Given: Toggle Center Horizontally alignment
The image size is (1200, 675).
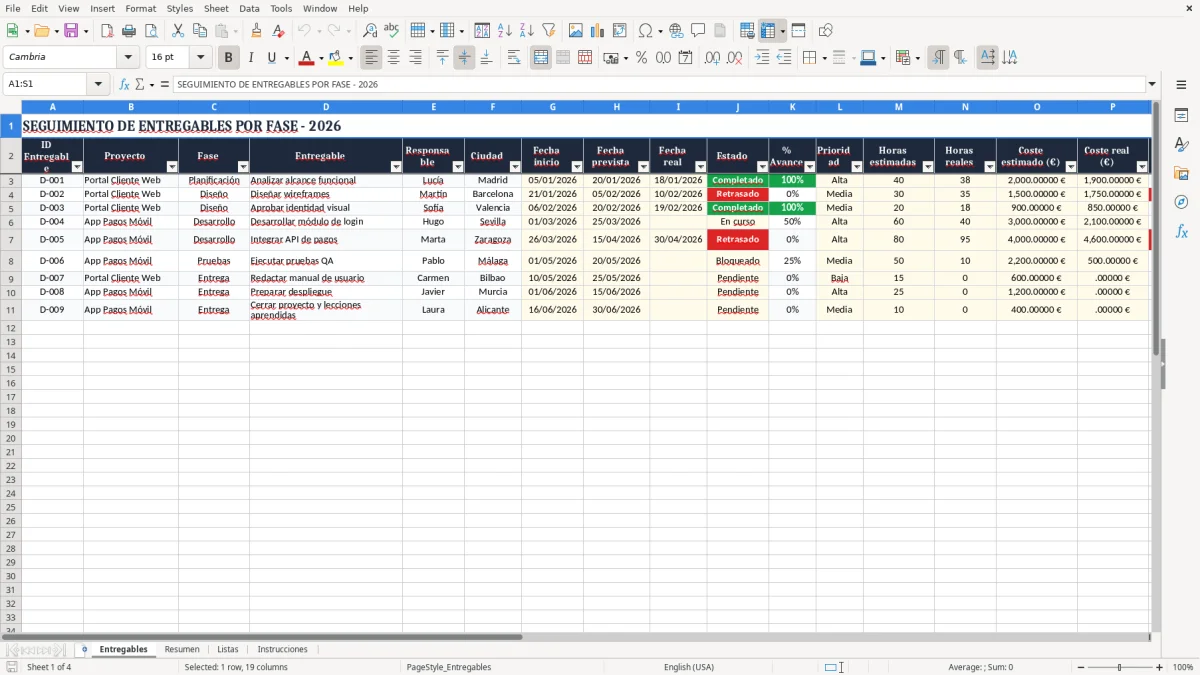Looking at the screenshot, I should pos(393,58).
